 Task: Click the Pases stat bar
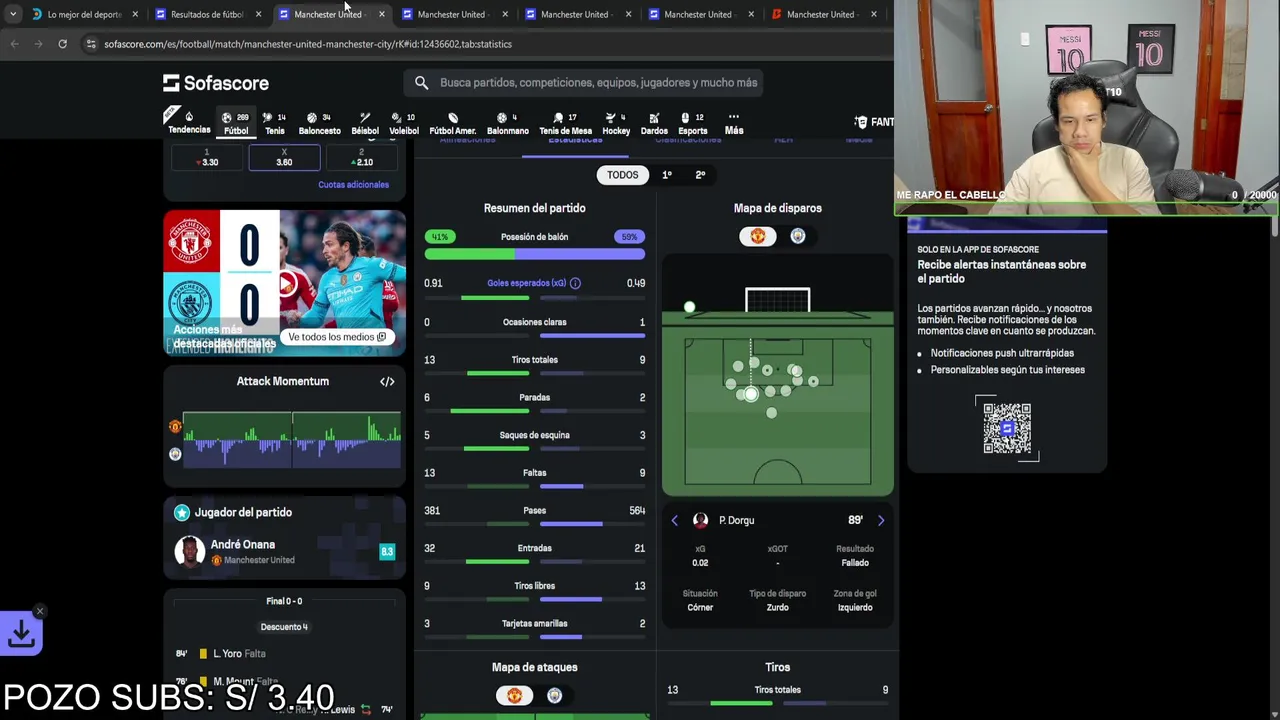(x=534, y=524)
